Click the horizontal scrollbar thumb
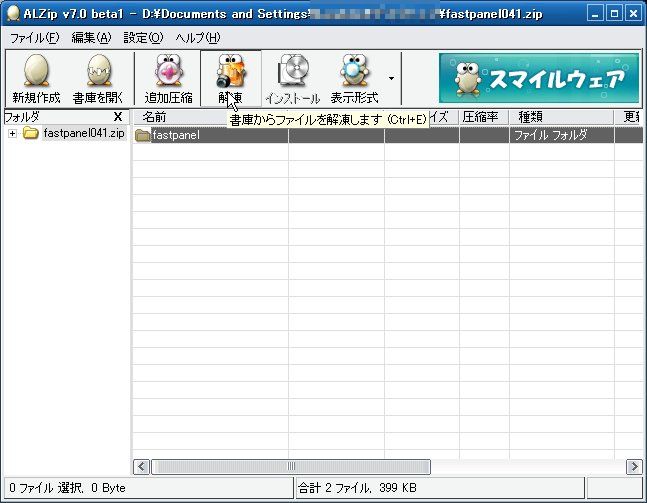Viewport: 647px width, 503px height. point(291,467)
